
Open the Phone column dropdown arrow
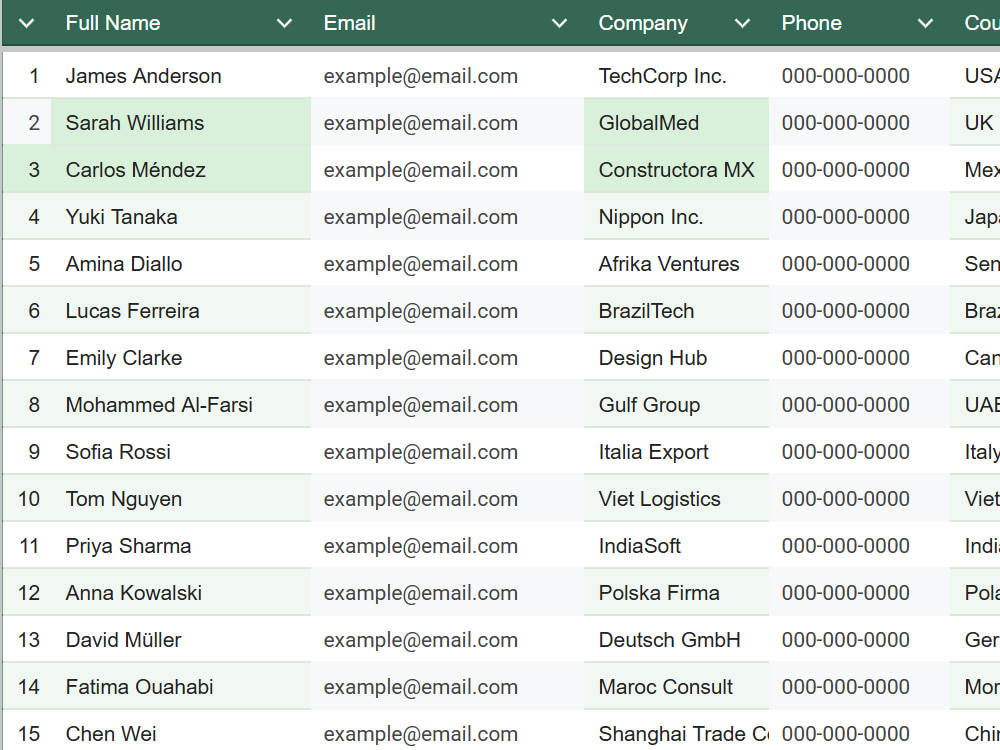click(x=925, y=24)
